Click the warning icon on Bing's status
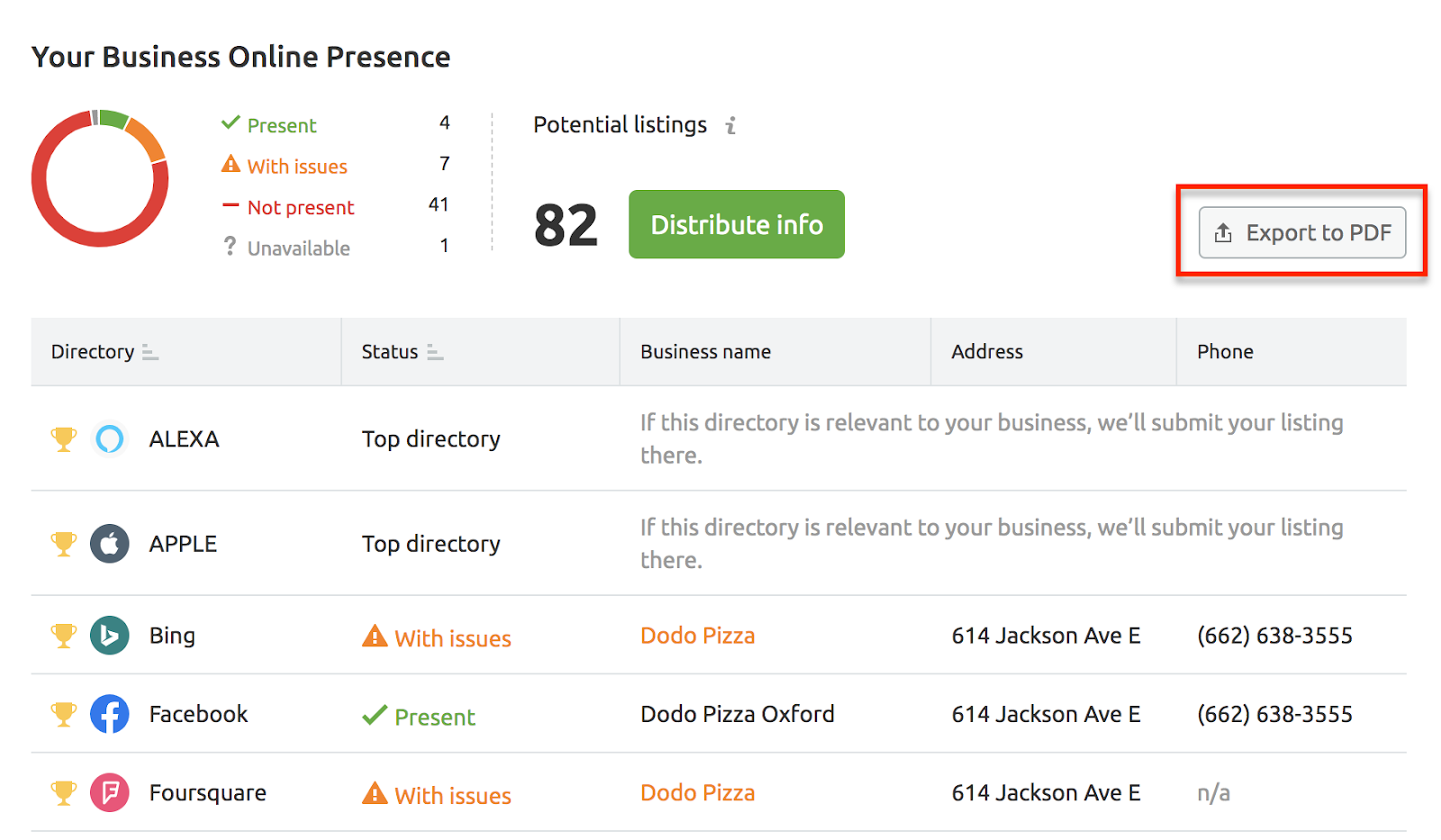Screen dimensions: 1441x840 pyautogui.click(x=374, y=637)
